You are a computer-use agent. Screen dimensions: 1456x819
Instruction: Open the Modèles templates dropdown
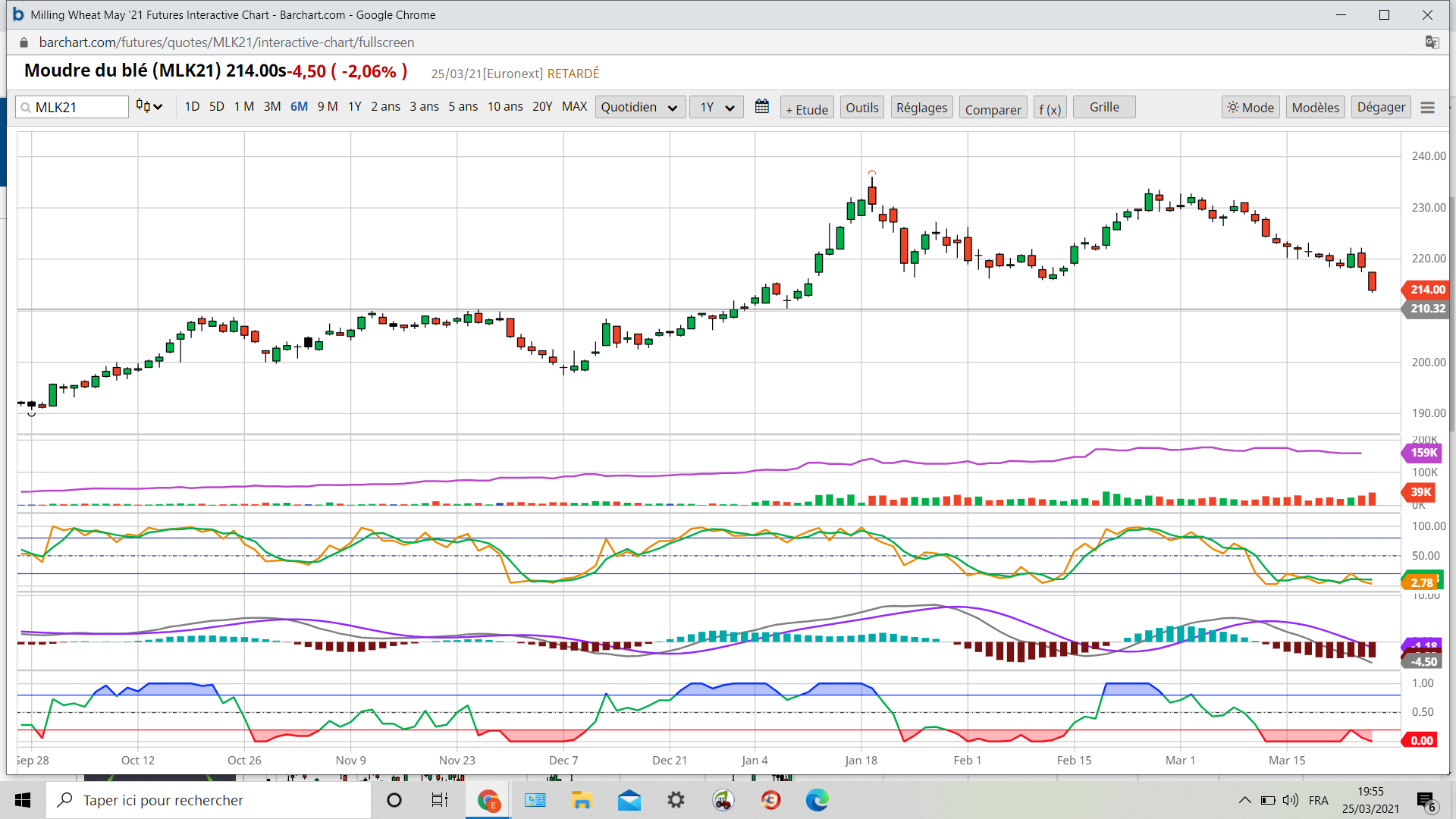[1315, 108]
